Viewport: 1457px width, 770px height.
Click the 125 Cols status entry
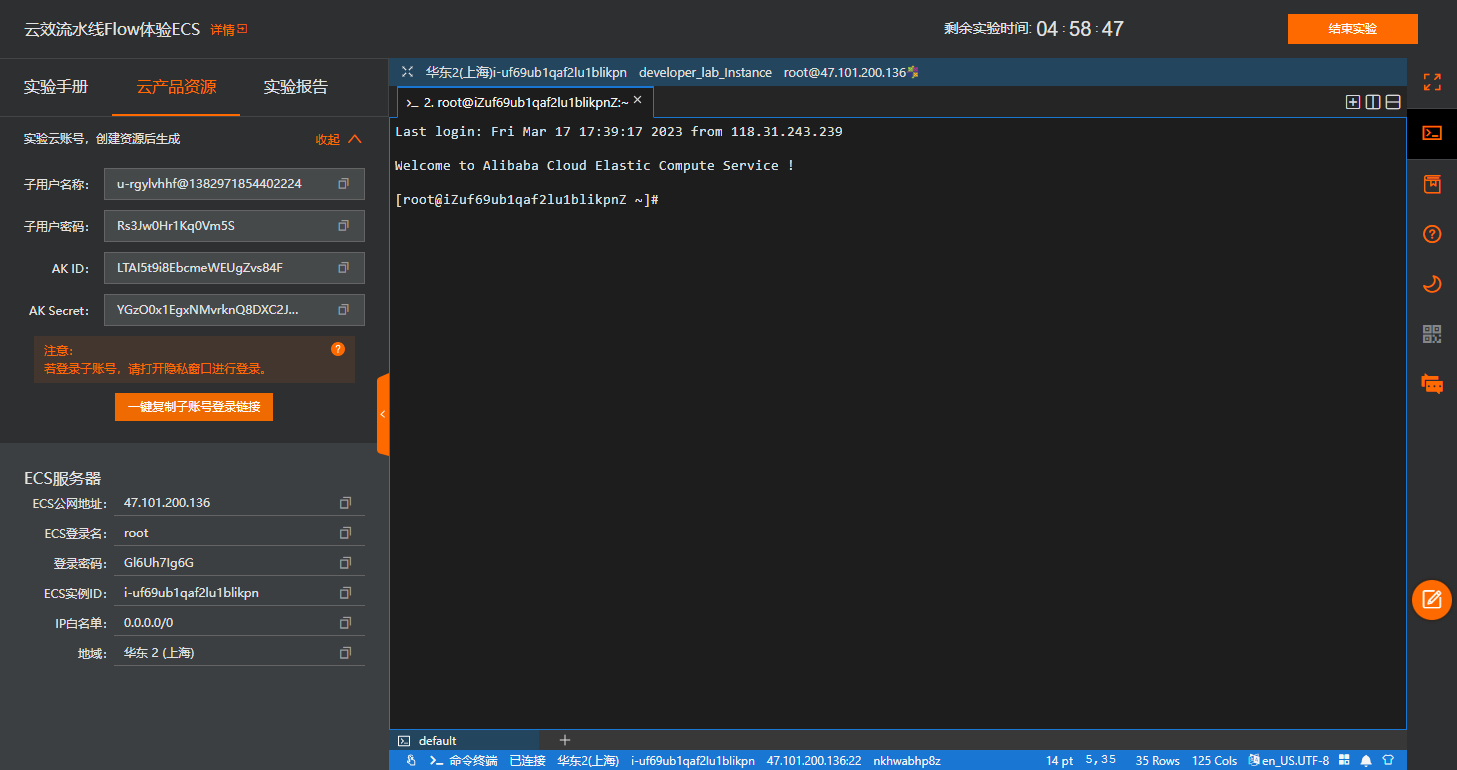(x=1215, y=761)
